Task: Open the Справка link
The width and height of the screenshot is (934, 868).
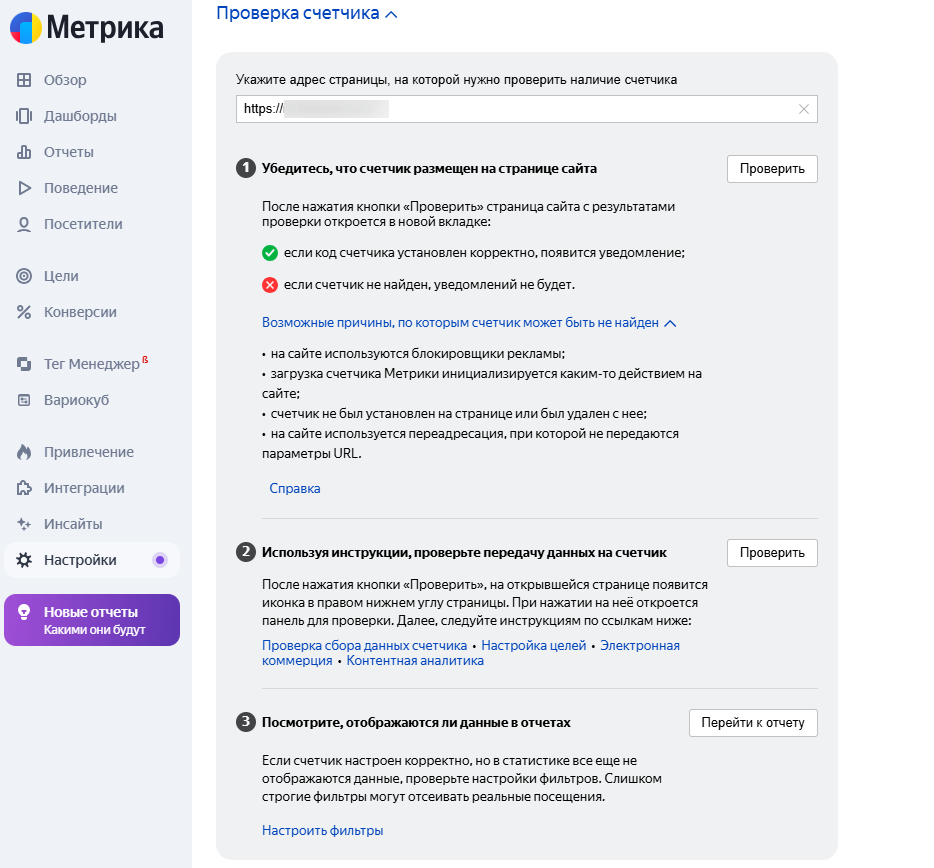Action: pyautogui.click(x=295, y=489)
